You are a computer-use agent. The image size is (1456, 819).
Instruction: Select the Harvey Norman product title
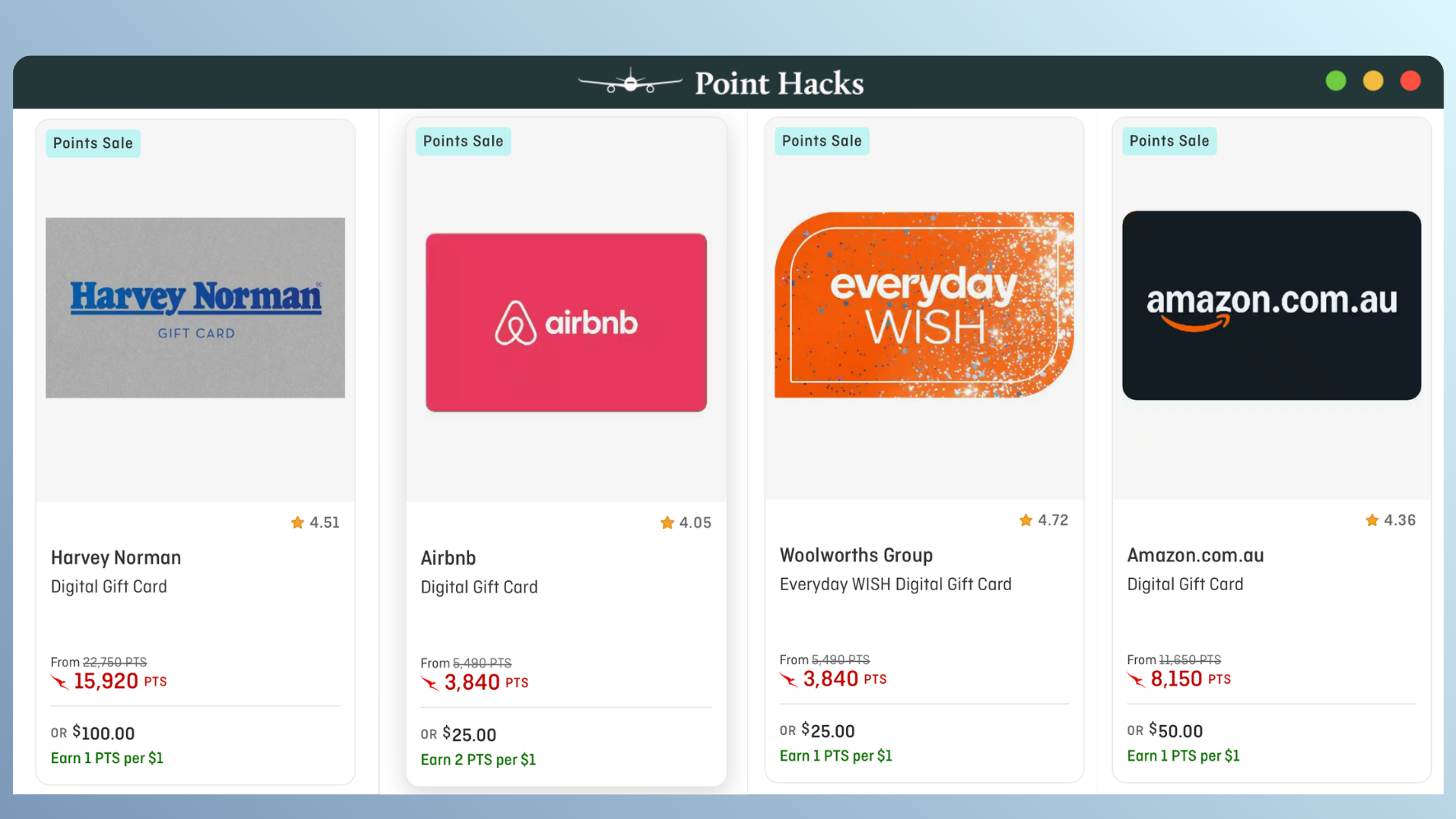click(x=116, y=558)
